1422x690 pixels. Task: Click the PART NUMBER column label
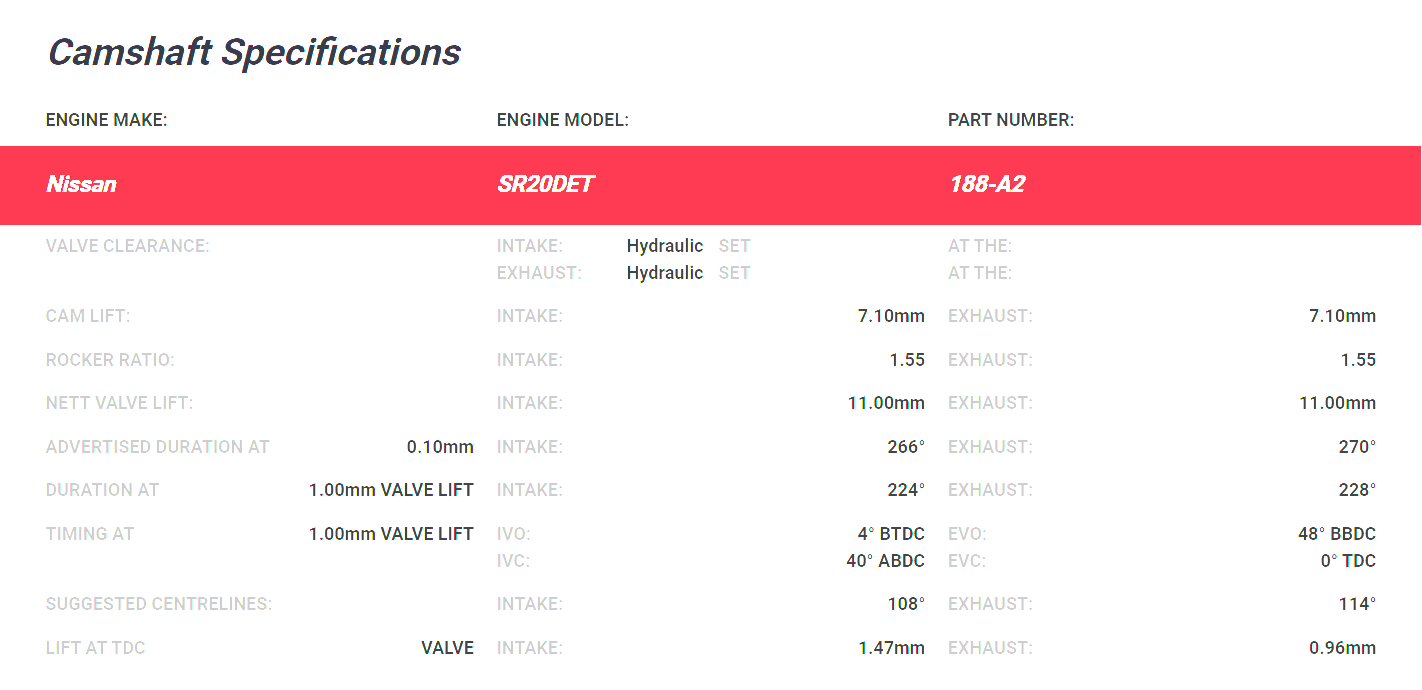(1011, 120)
